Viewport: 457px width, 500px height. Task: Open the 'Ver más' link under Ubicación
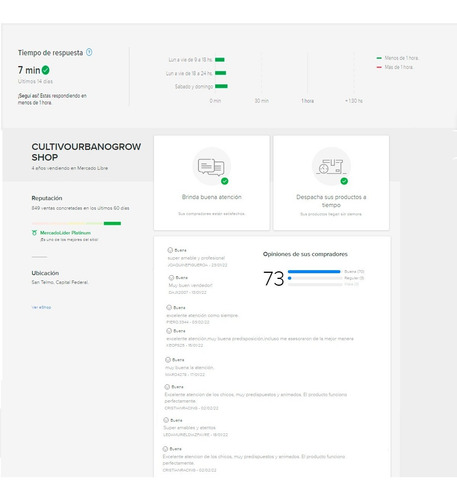coord(41,307)
